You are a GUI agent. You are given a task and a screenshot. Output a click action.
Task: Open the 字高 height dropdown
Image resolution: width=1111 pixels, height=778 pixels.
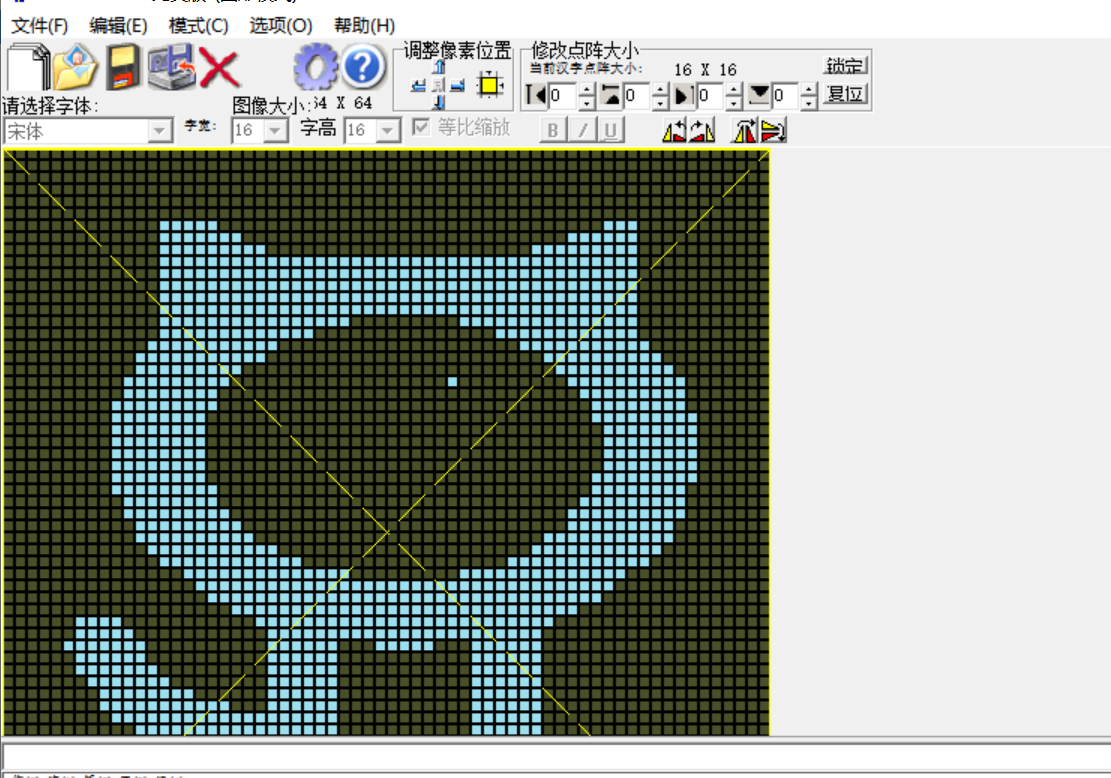[x=388, y=130]
